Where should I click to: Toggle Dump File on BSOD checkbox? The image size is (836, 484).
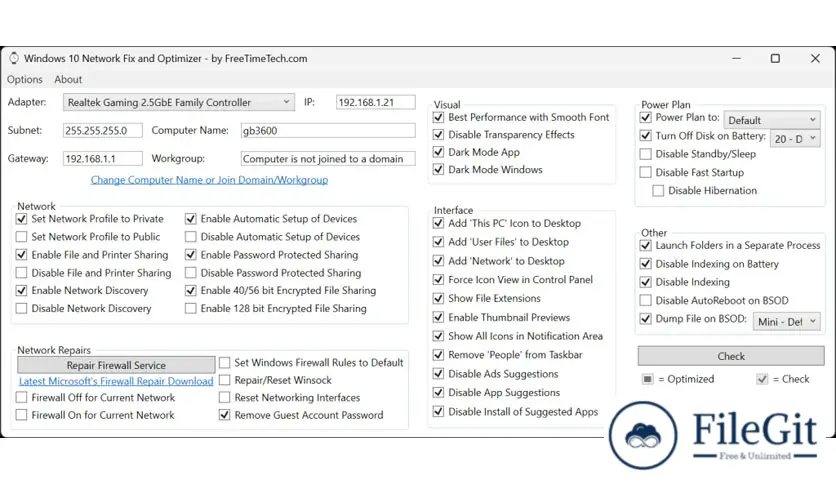[x=646, y=319]
